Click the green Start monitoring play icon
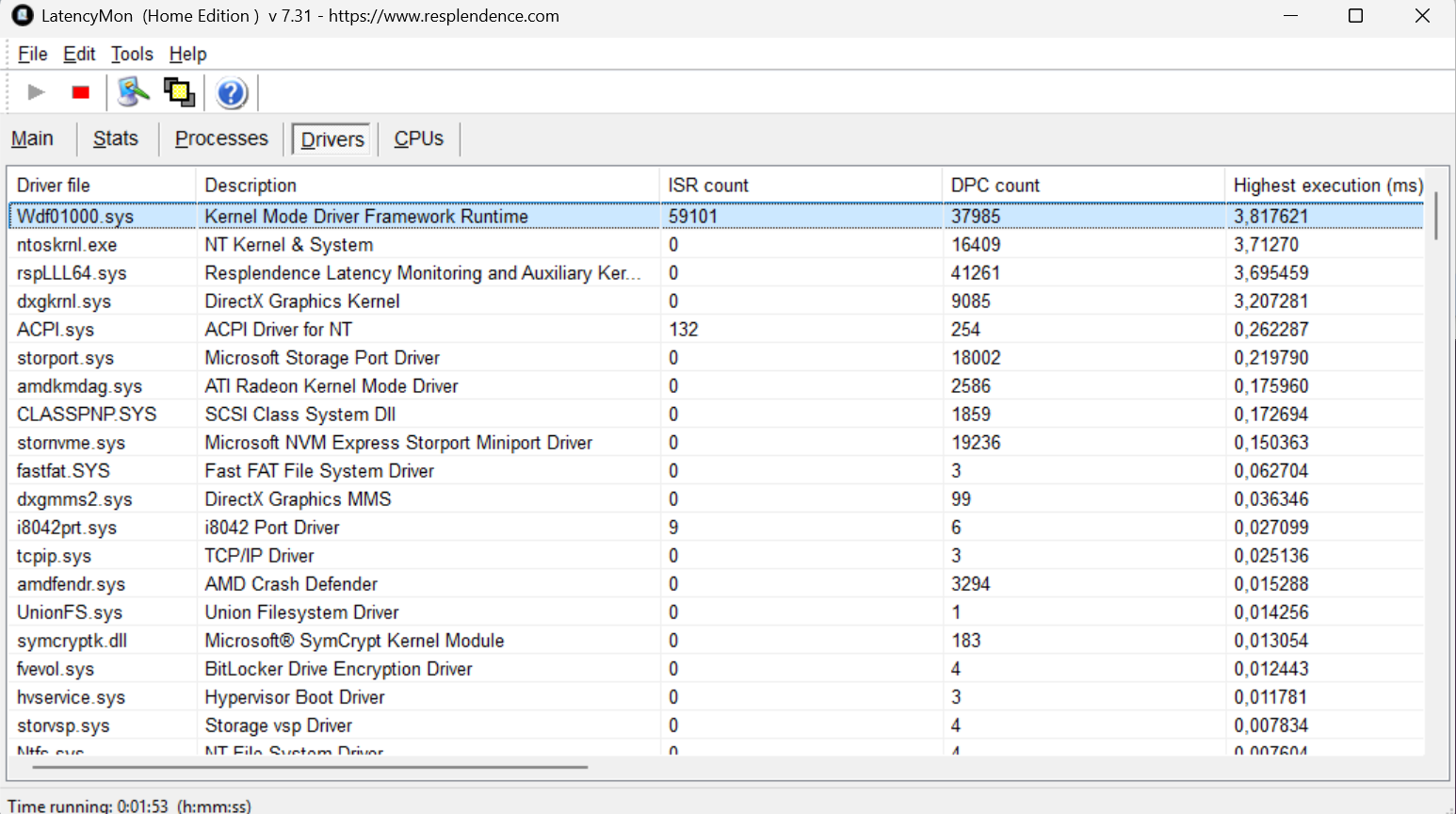The width and height of the screenshot is (1456, 814). click(37, 92)
